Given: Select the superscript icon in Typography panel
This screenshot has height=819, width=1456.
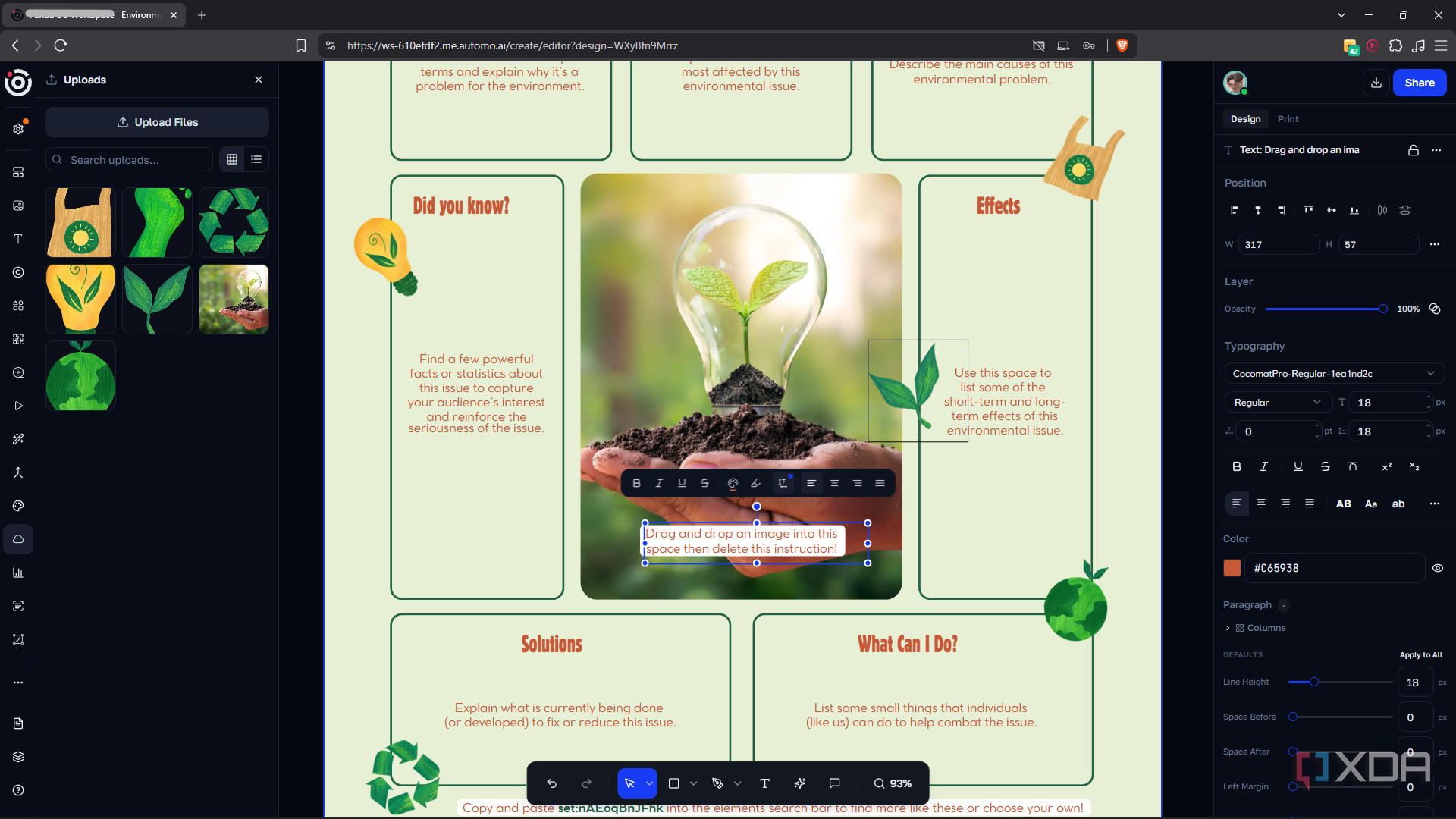Looking at the screenshot, I should 1387,466.
